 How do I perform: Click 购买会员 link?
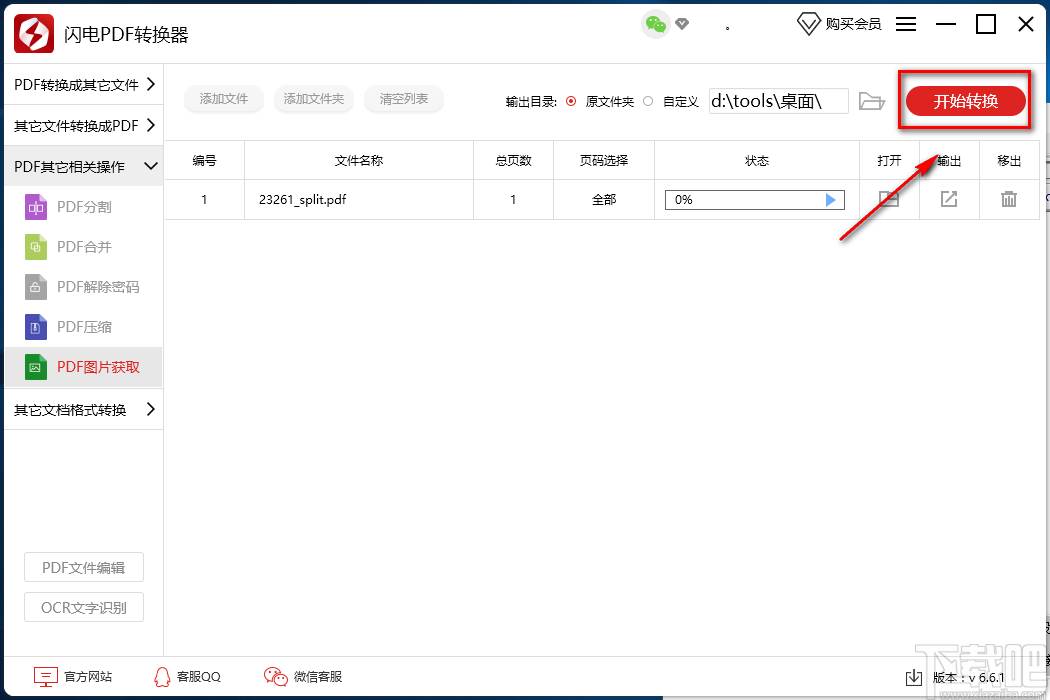(852, 24)
